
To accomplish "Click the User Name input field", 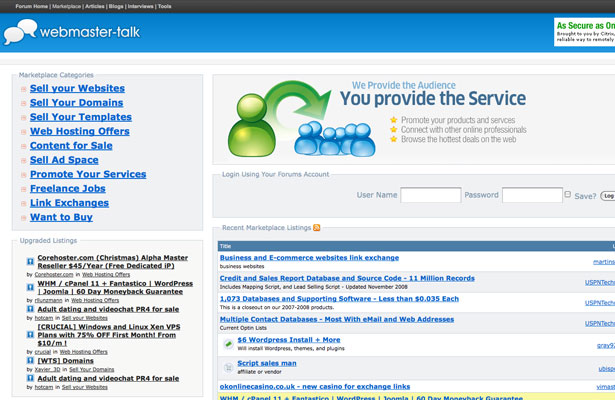I will [431, 195].
